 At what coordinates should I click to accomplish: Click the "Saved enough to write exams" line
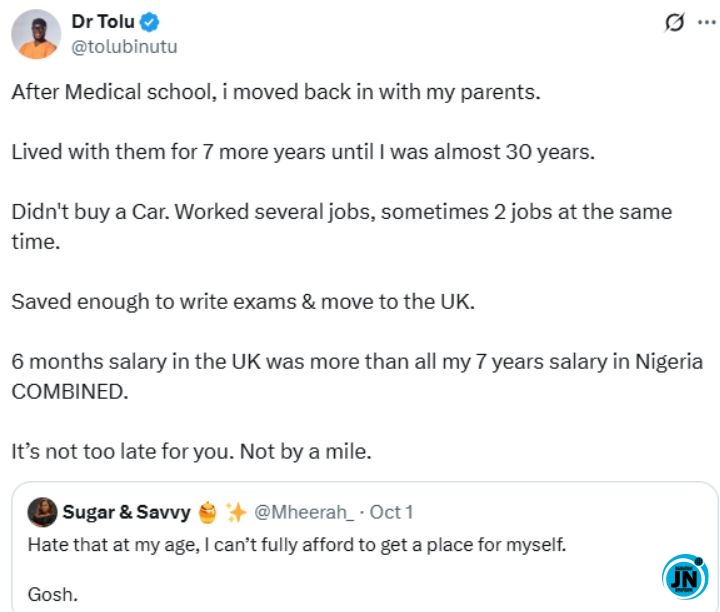[243, 301]
